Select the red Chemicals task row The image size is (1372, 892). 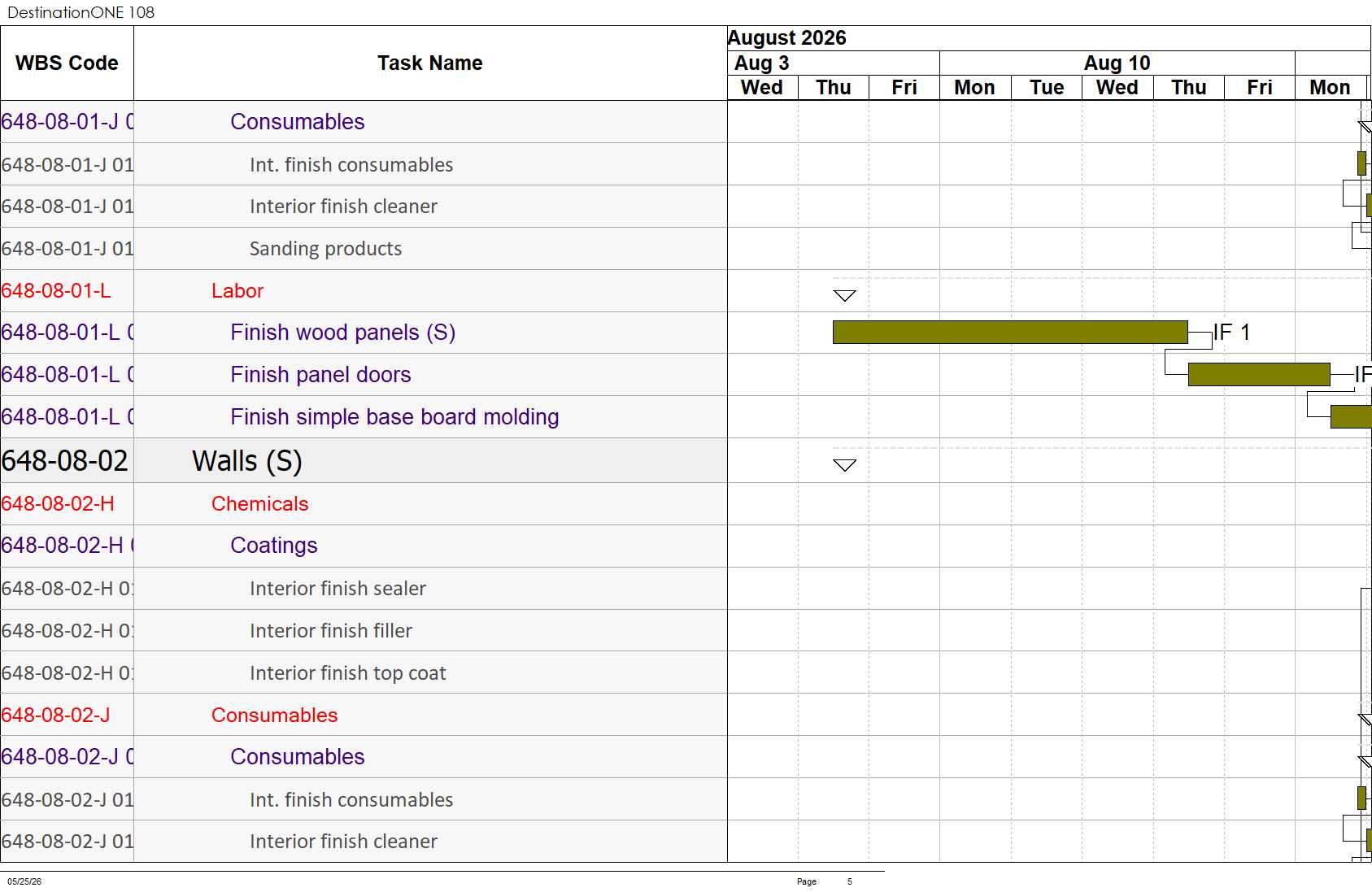click(364, 503)
